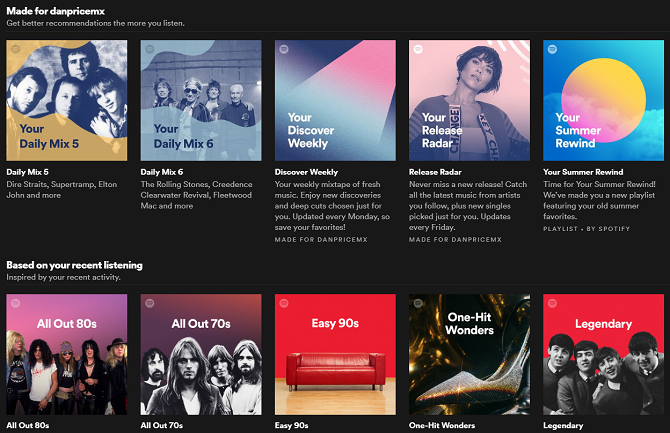Click 'MADE FOR DANPRICEMX' under Discover Weekly

tap(321, 240)
